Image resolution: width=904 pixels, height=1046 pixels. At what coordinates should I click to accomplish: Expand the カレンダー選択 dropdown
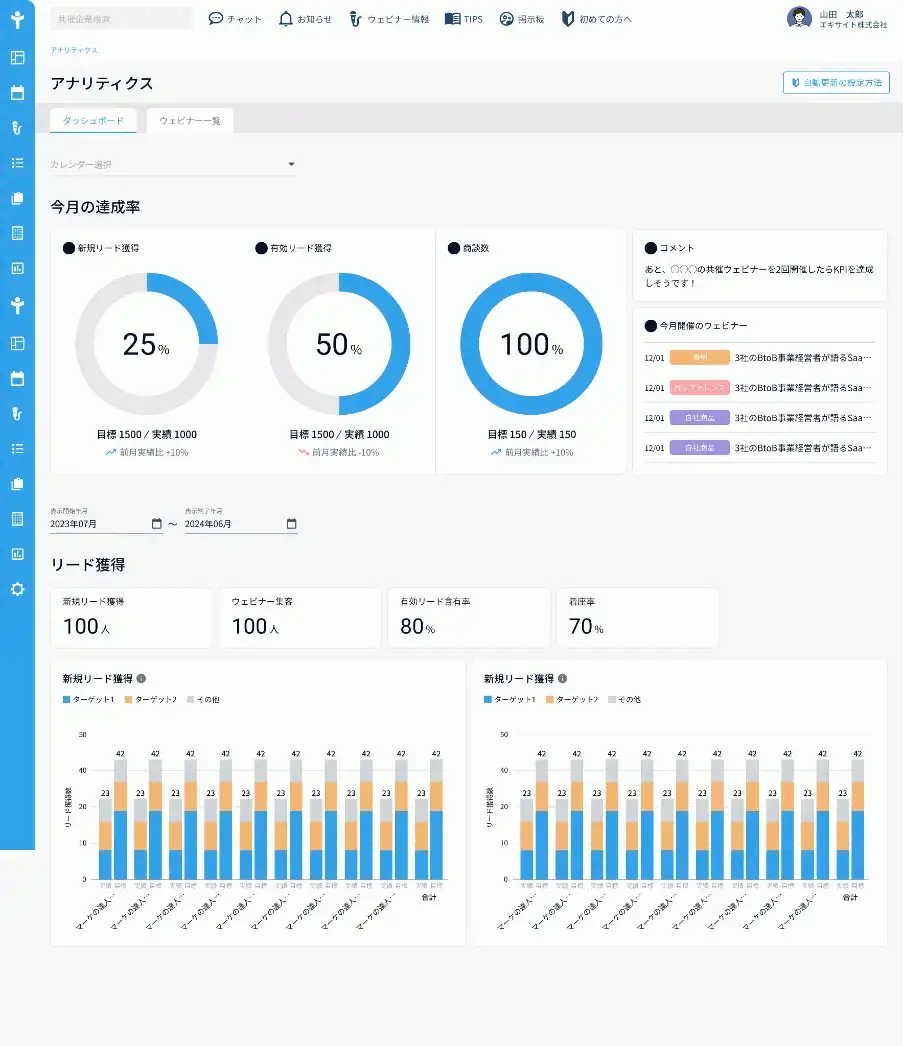[x=173, y=164]
